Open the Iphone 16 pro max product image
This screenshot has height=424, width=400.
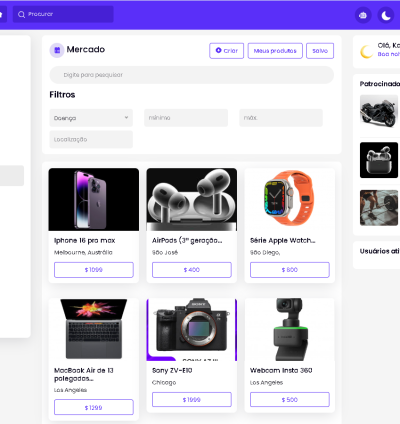coord(94,199)
